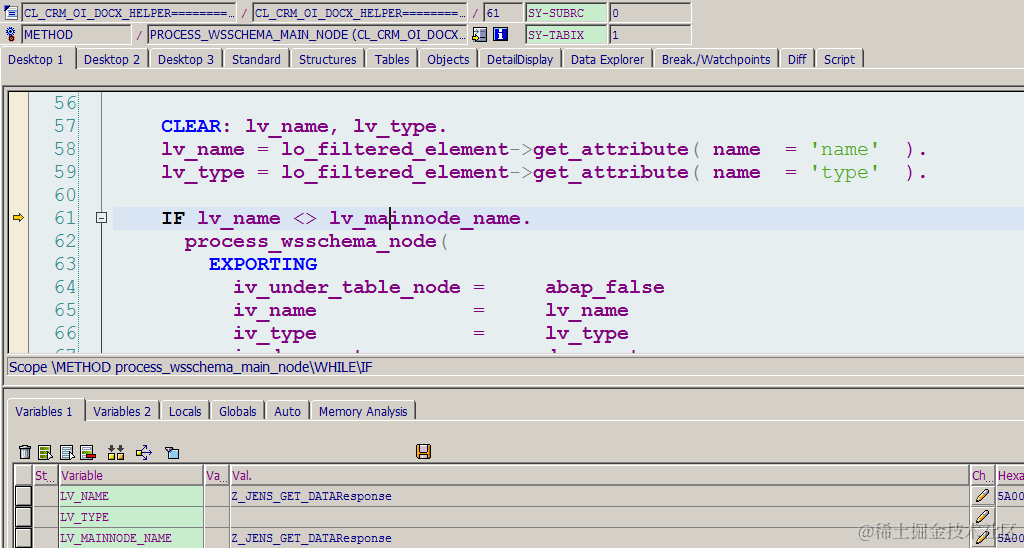The height and width of the screenshot is (548, 1024).
Task: Click the arrow-cross services icon in variables toolbar
Action: coord(144,452)
